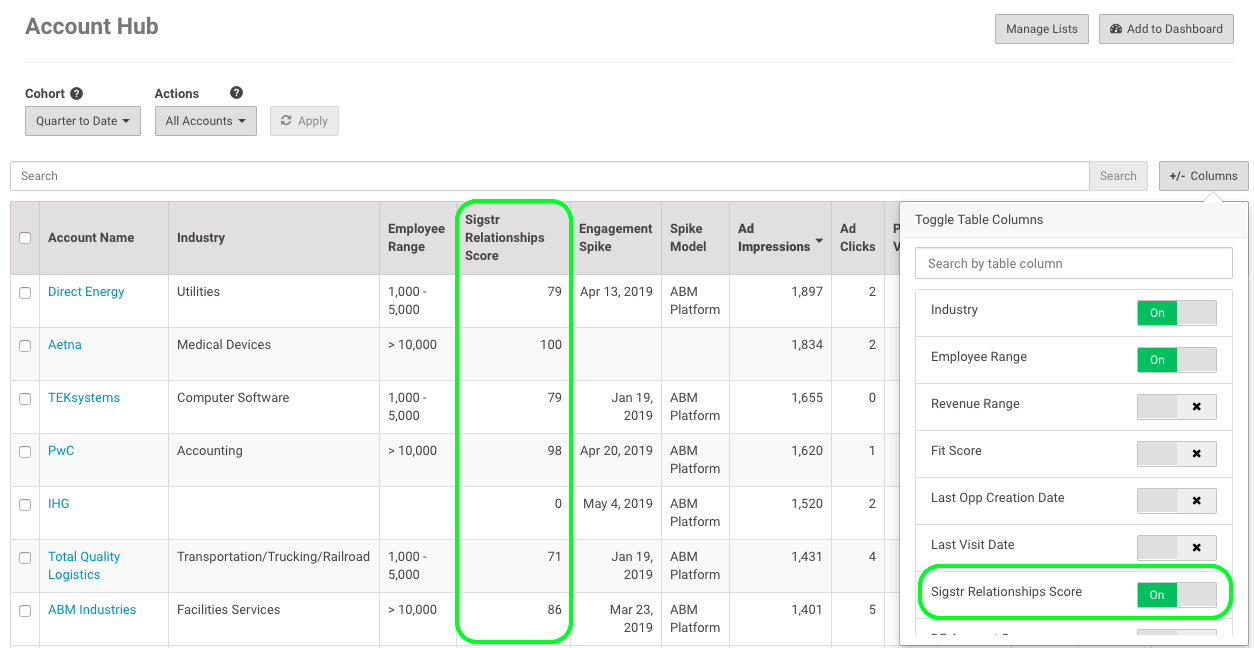Check the IHG row checkbox
Image resolution: width=1254 pixels, height=648 pixels.
pyautogui.click(x=25, y=504)
